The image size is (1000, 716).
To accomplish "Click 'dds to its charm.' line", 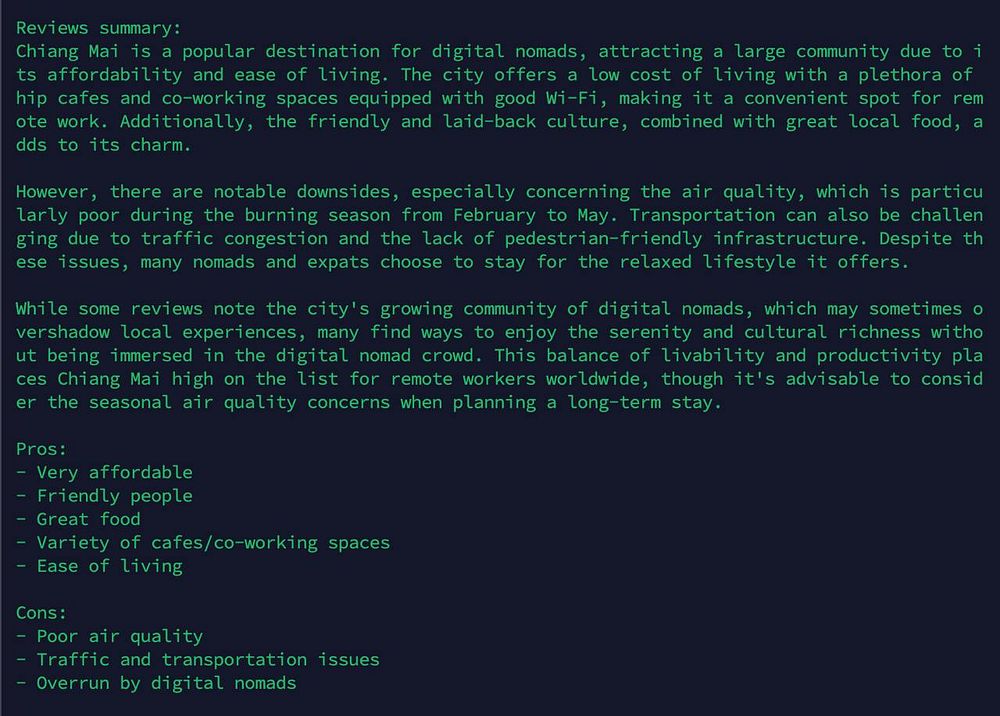I will point(103,145).
